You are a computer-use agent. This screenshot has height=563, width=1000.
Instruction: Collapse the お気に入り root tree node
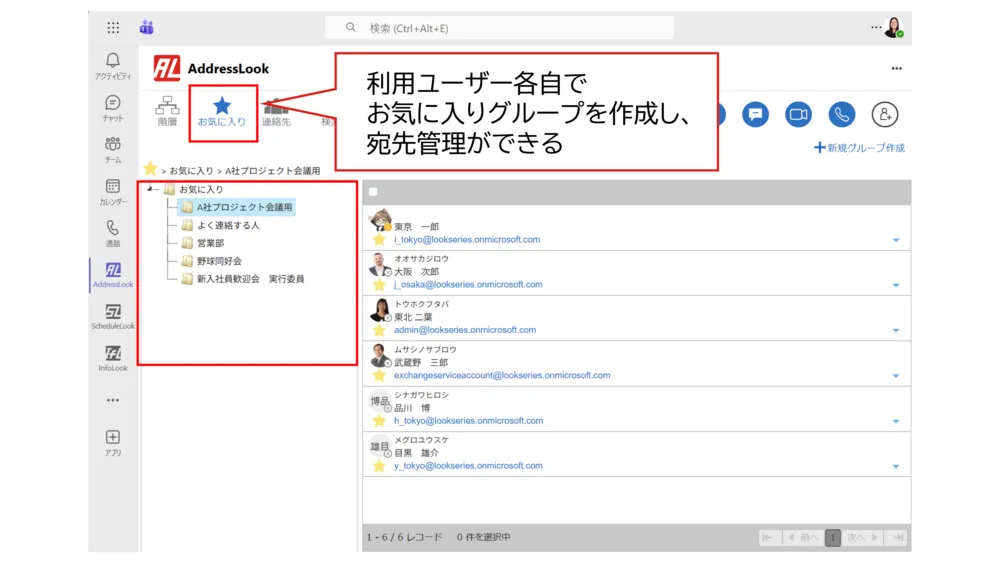coord(150,189)
